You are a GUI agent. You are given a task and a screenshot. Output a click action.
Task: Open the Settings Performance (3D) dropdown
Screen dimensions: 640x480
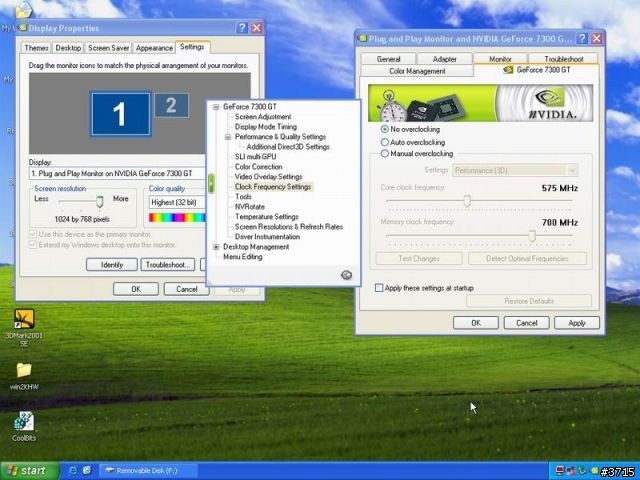[515, 170]
